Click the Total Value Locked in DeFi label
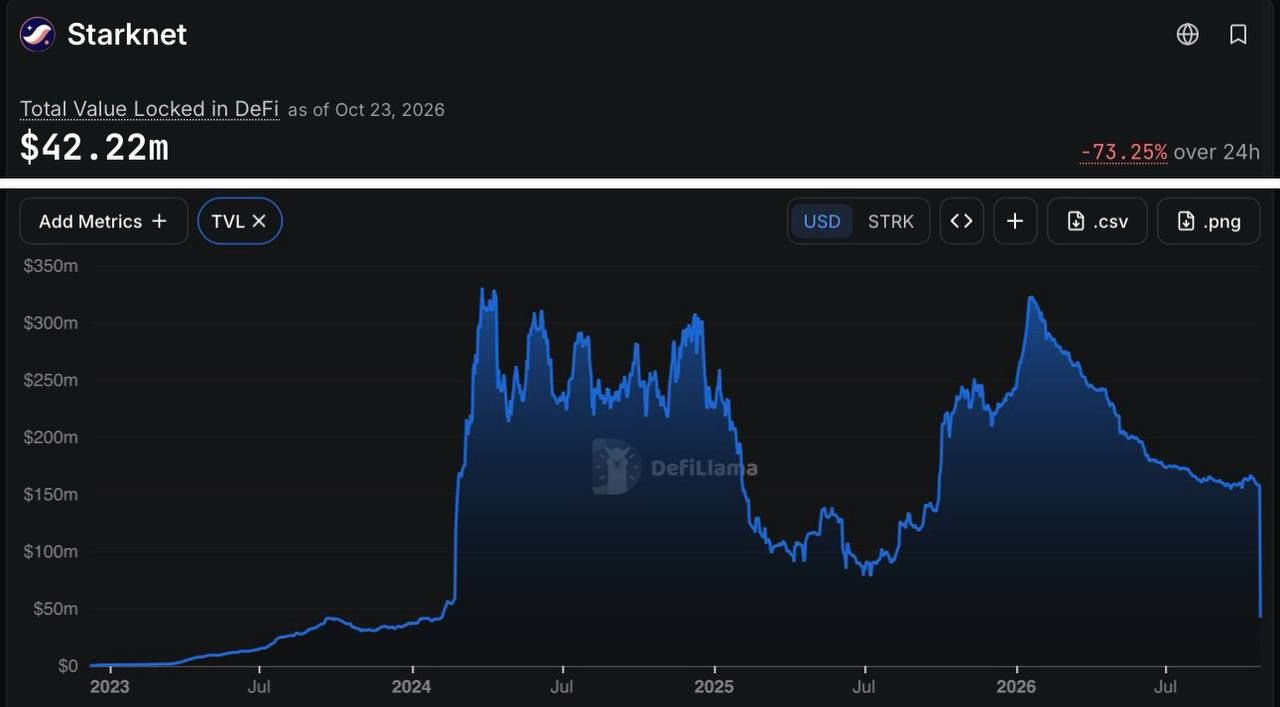1280x707 pixels. (149, 109)
